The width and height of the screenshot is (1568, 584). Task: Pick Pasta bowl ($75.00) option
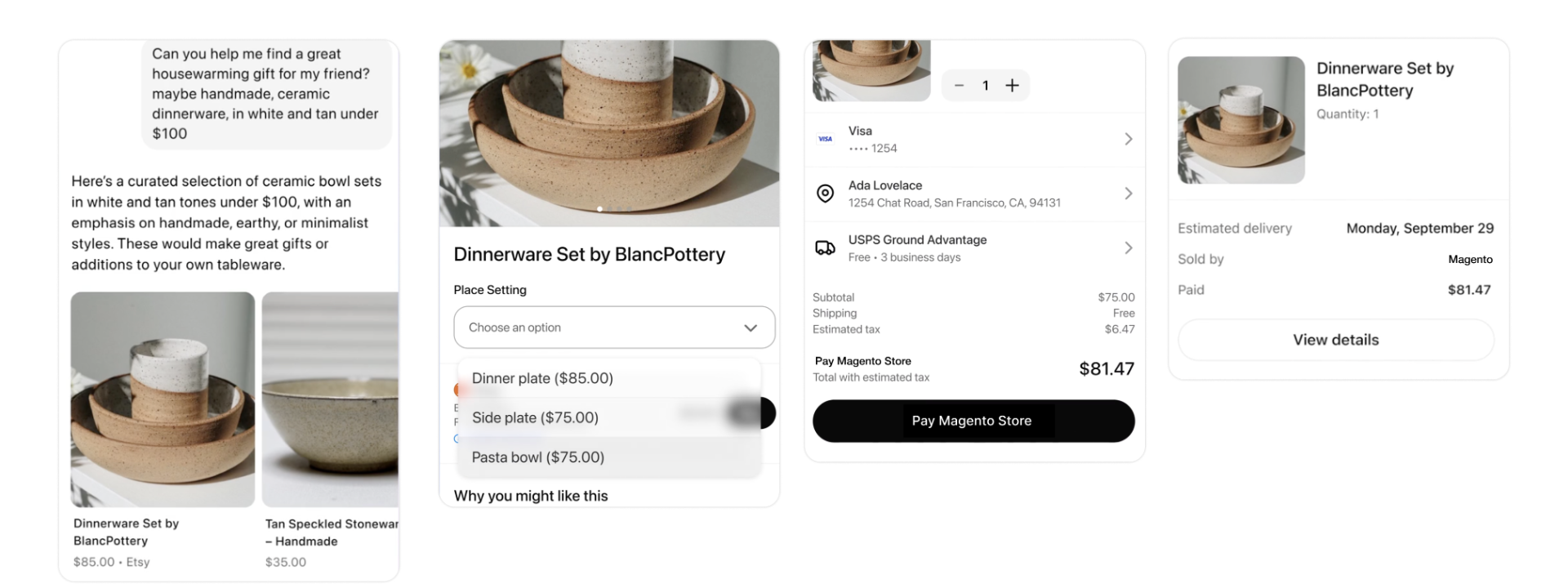[538, 457]
